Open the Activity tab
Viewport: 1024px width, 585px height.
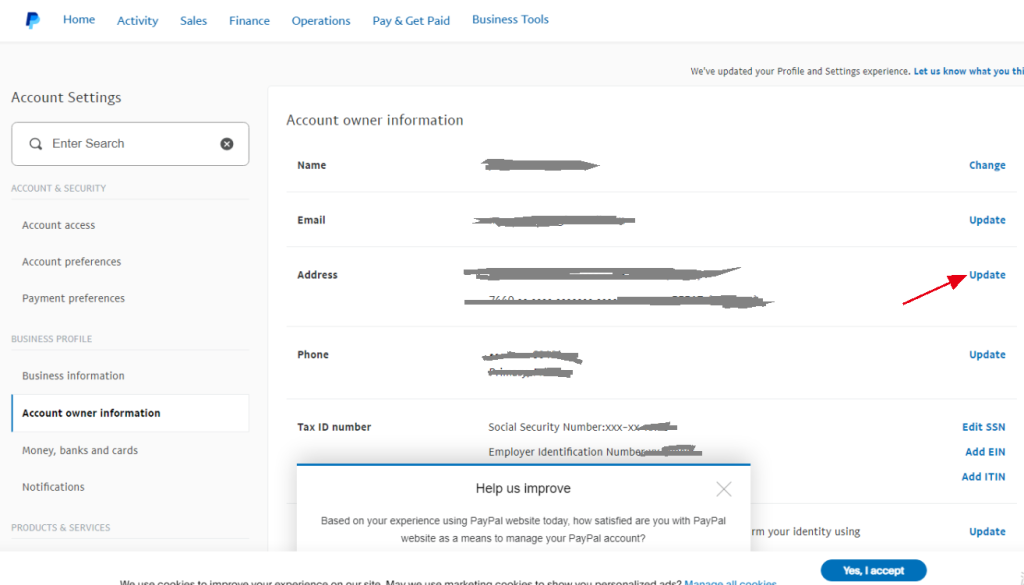[137, 21]
